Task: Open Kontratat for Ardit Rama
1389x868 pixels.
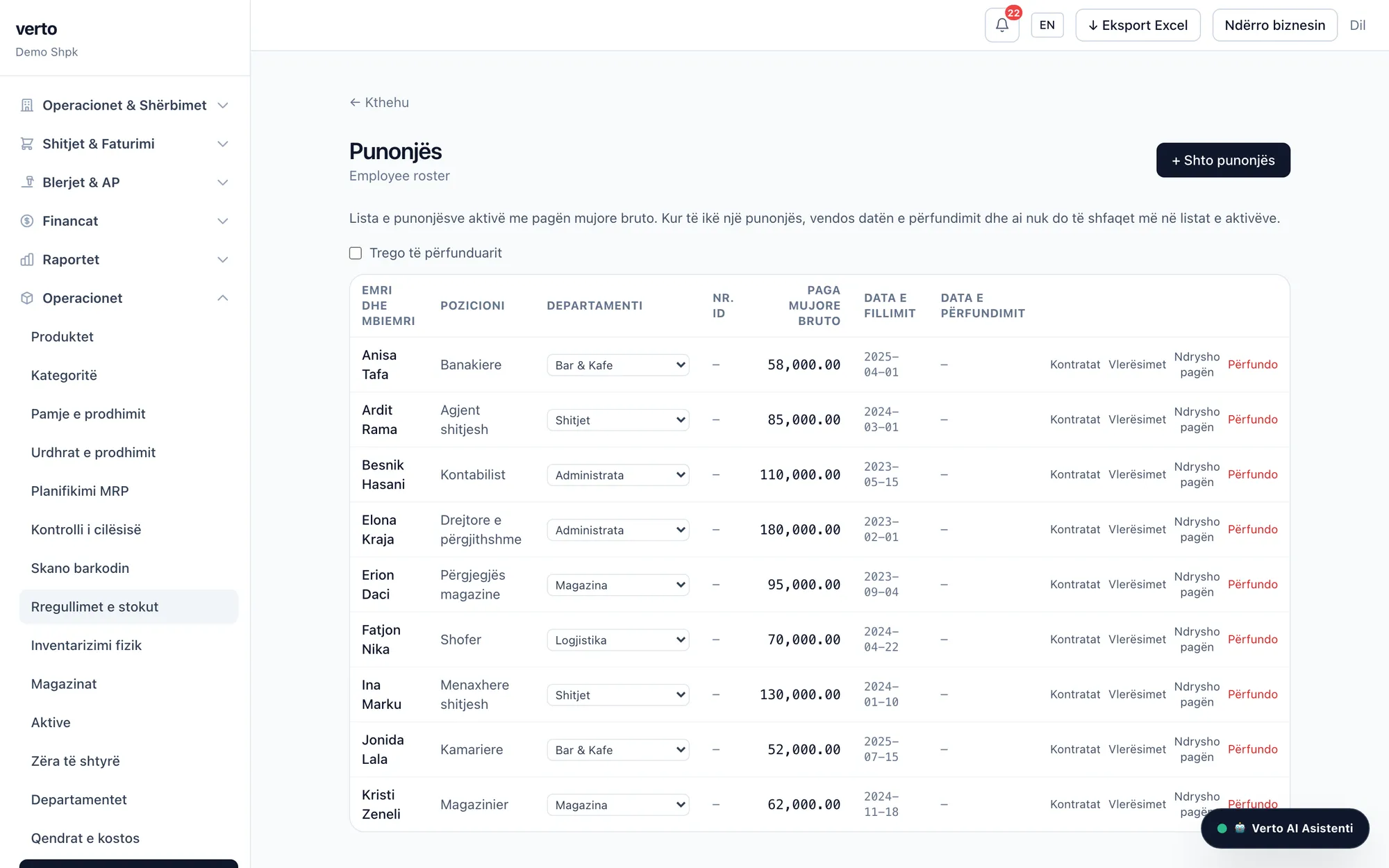Action: tap(1075, 419)
